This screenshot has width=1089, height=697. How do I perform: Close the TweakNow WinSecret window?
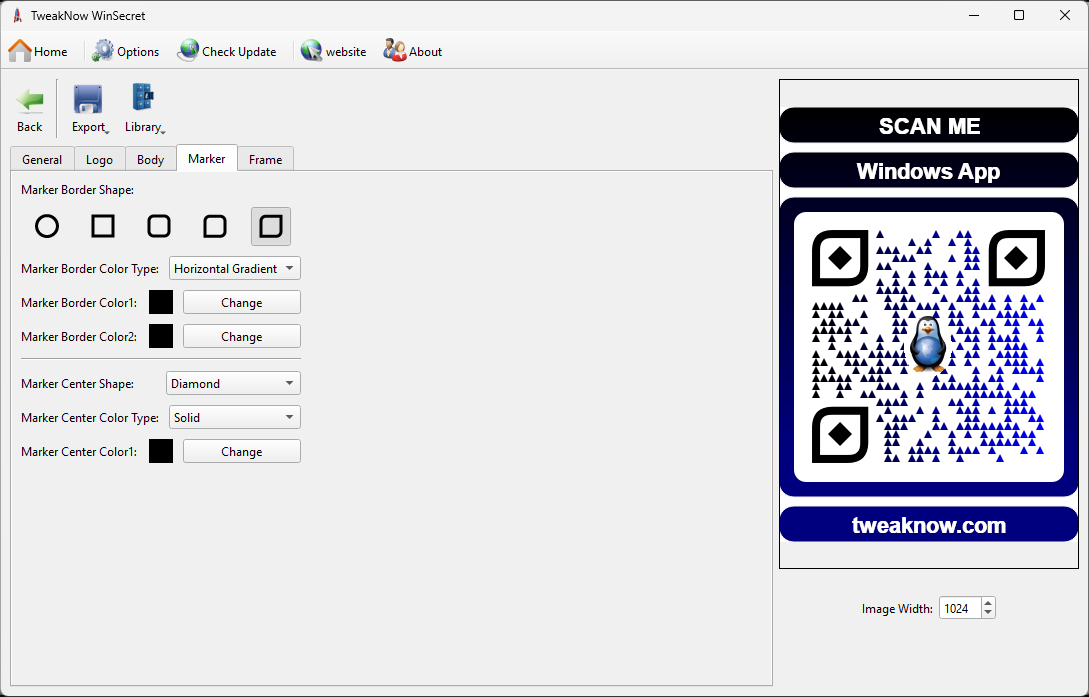(x=1065, y=15)
